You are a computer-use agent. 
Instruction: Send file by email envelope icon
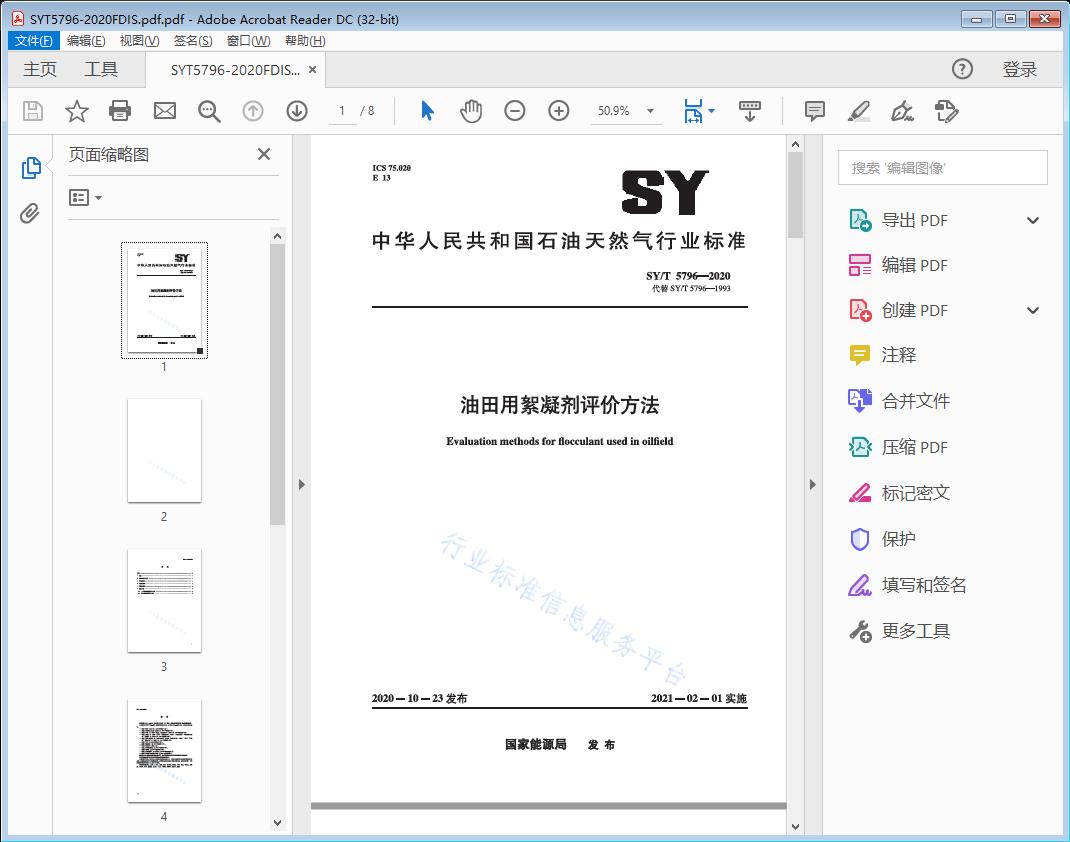coord(165,111)
